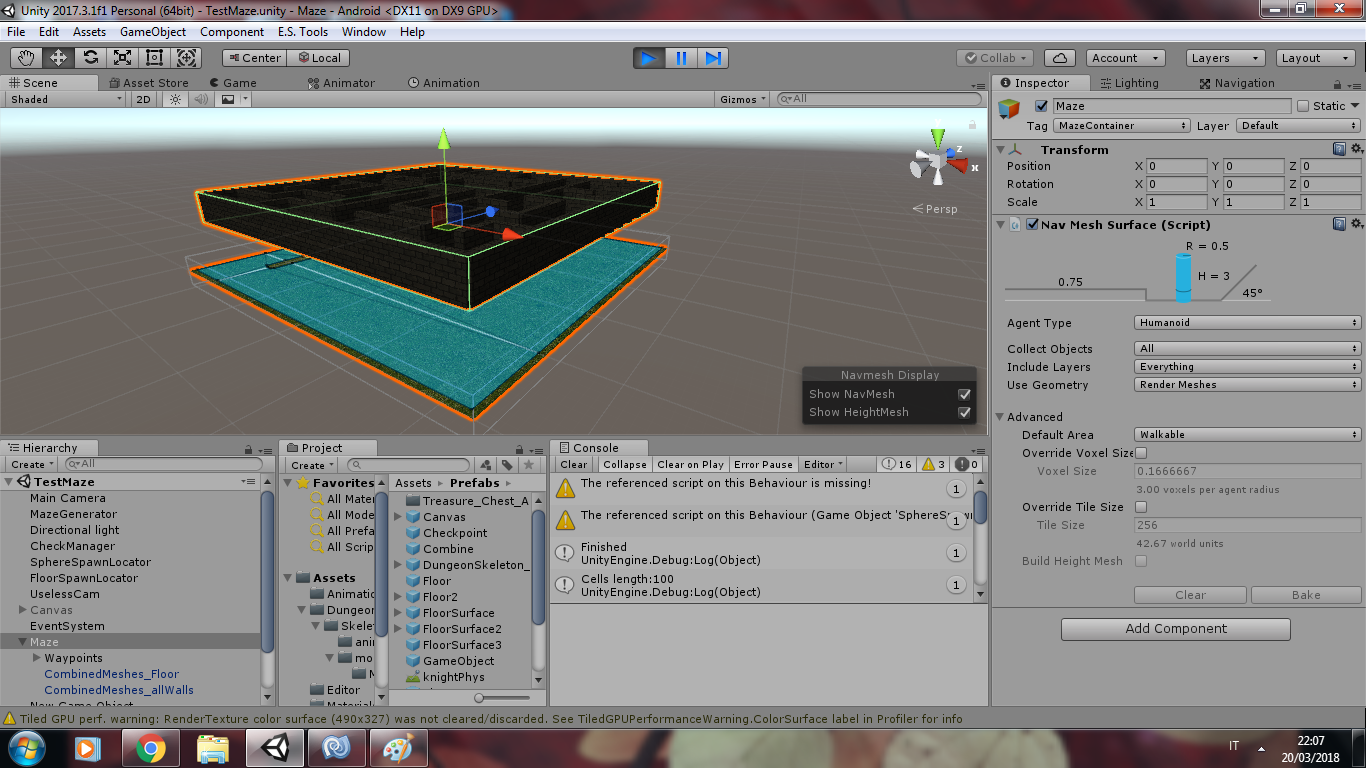Open Include Layers dropdown
Screen dimensions: 1366x768
tap(1248, 367)
